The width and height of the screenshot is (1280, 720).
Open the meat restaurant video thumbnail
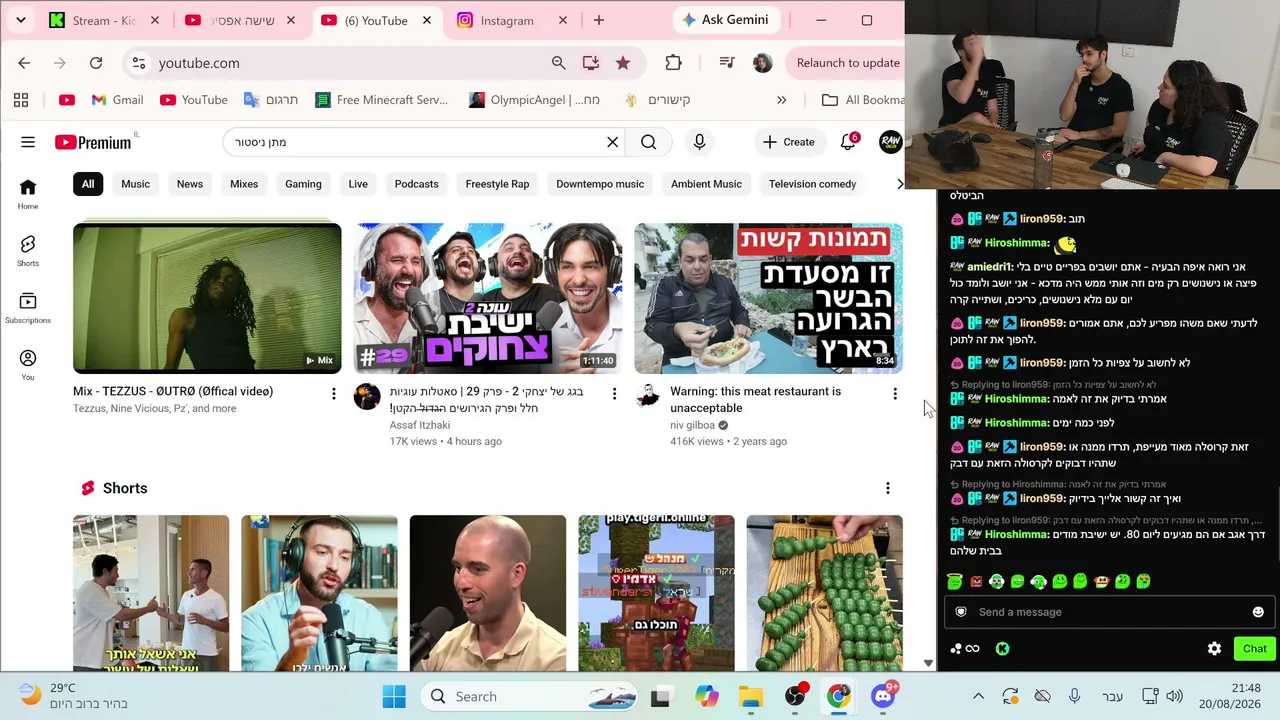pyautogui.click(x=768, y=298)
